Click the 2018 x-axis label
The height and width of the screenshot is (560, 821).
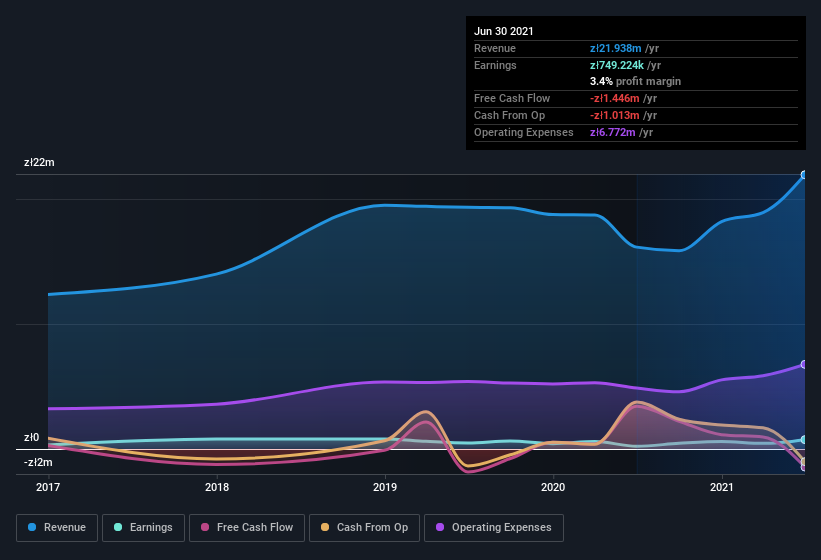(x=217, y=487)
